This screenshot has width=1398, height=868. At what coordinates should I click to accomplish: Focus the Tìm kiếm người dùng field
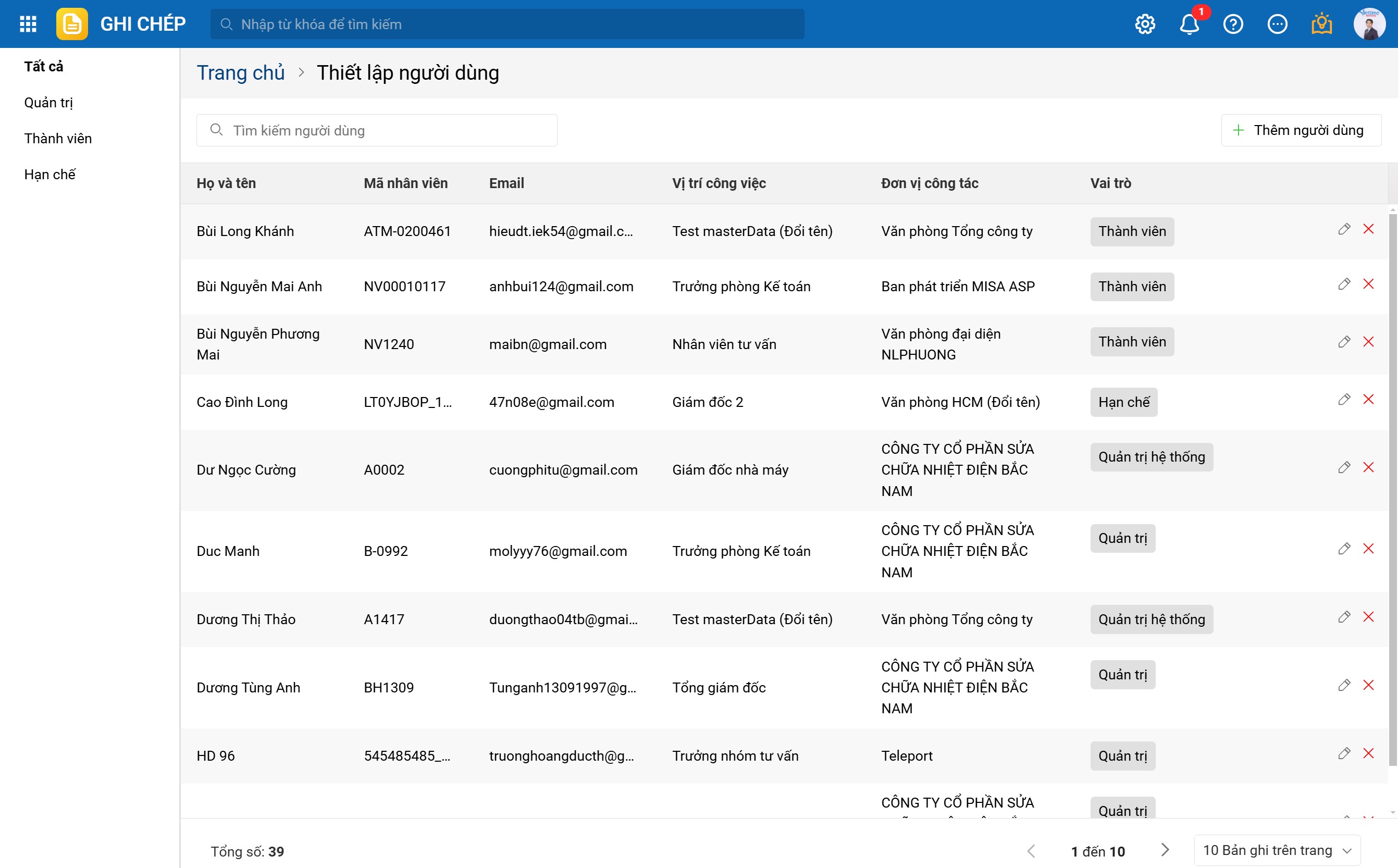pyautogui.click(x=385, y=130)
